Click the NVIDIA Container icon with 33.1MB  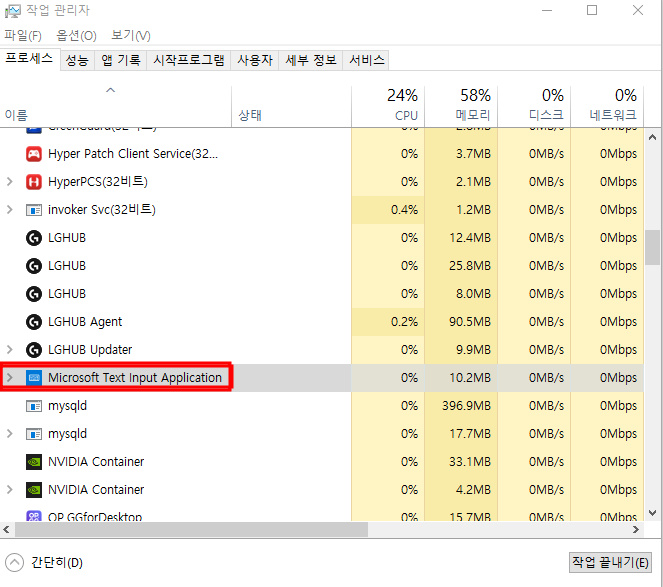34,462
